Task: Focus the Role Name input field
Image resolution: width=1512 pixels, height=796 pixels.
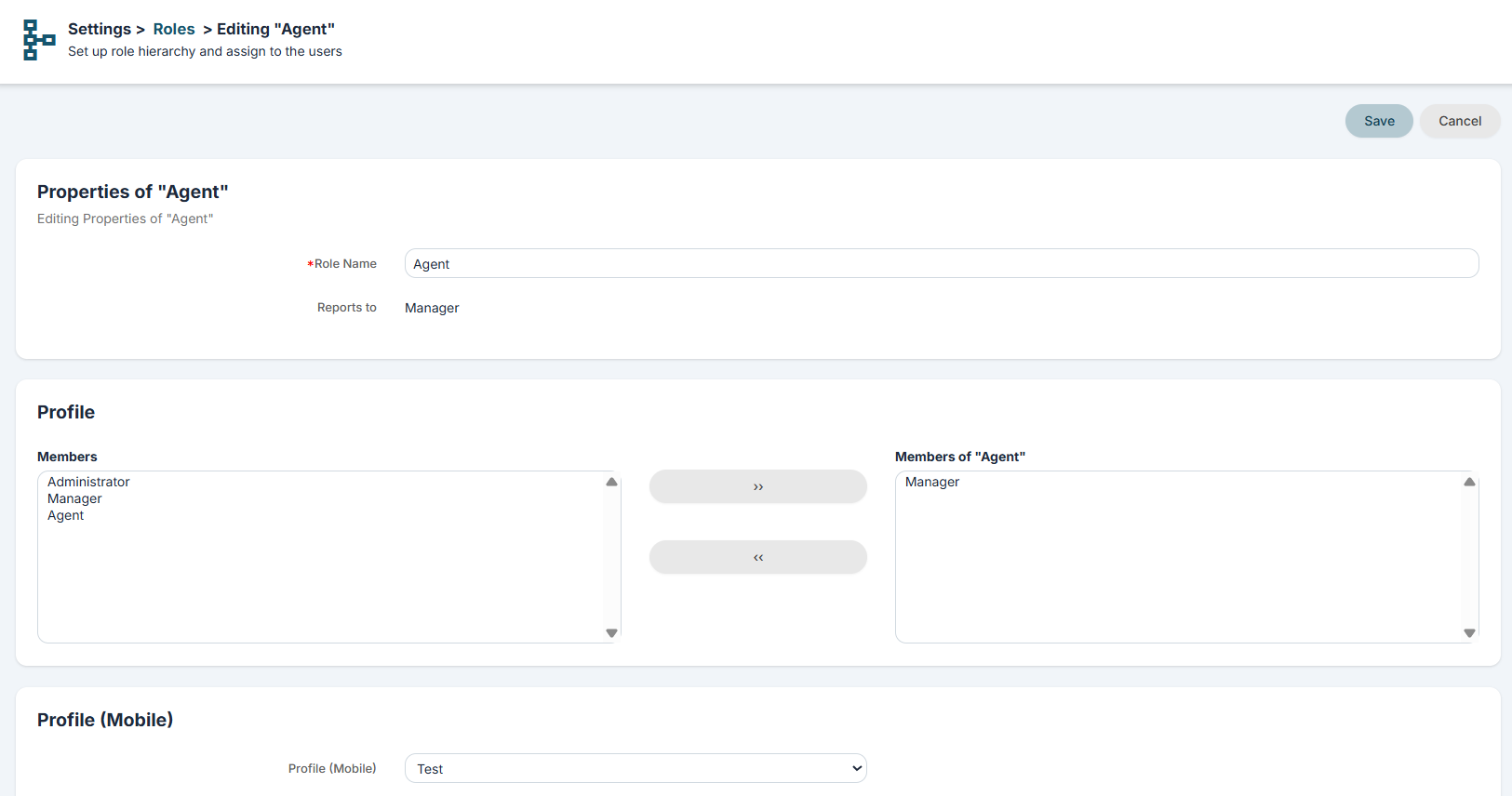Action: [x=942, y=263]
